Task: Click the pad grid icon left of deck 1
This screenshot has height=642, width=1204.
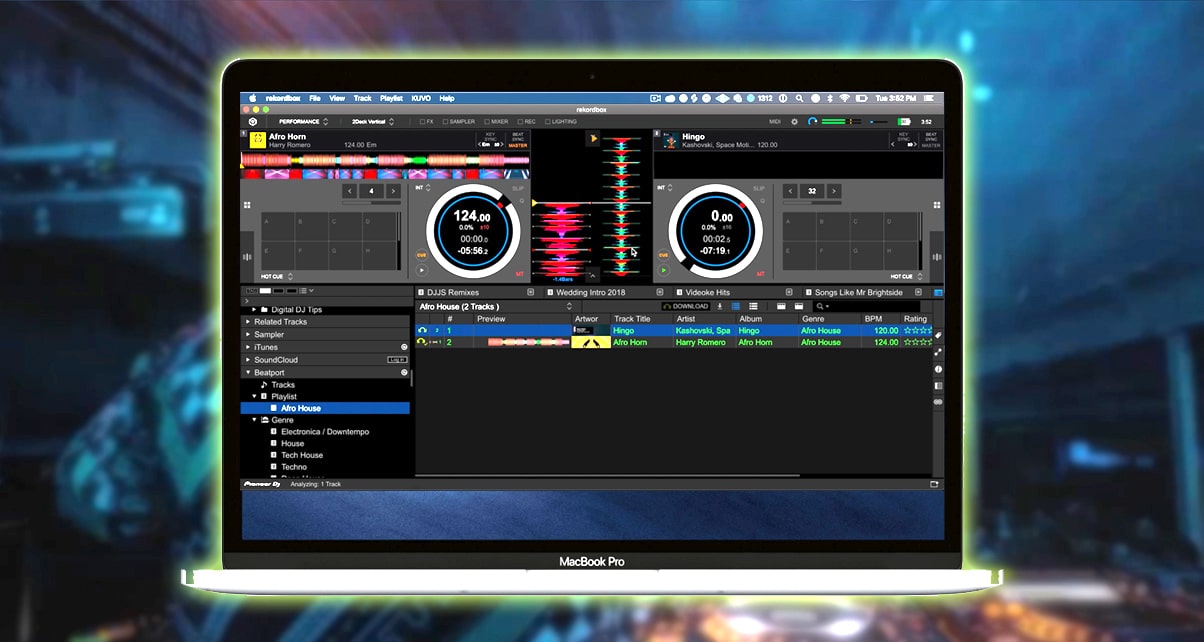Action: pos(247,205)
